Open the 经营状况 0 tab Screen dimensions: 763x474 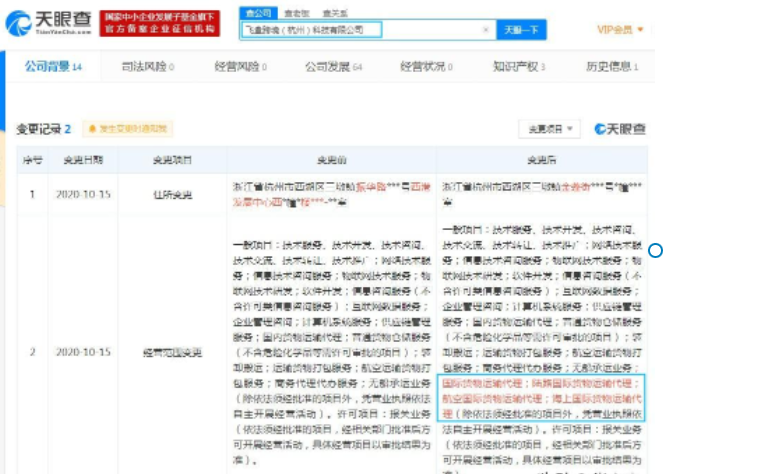pos(426,67)
